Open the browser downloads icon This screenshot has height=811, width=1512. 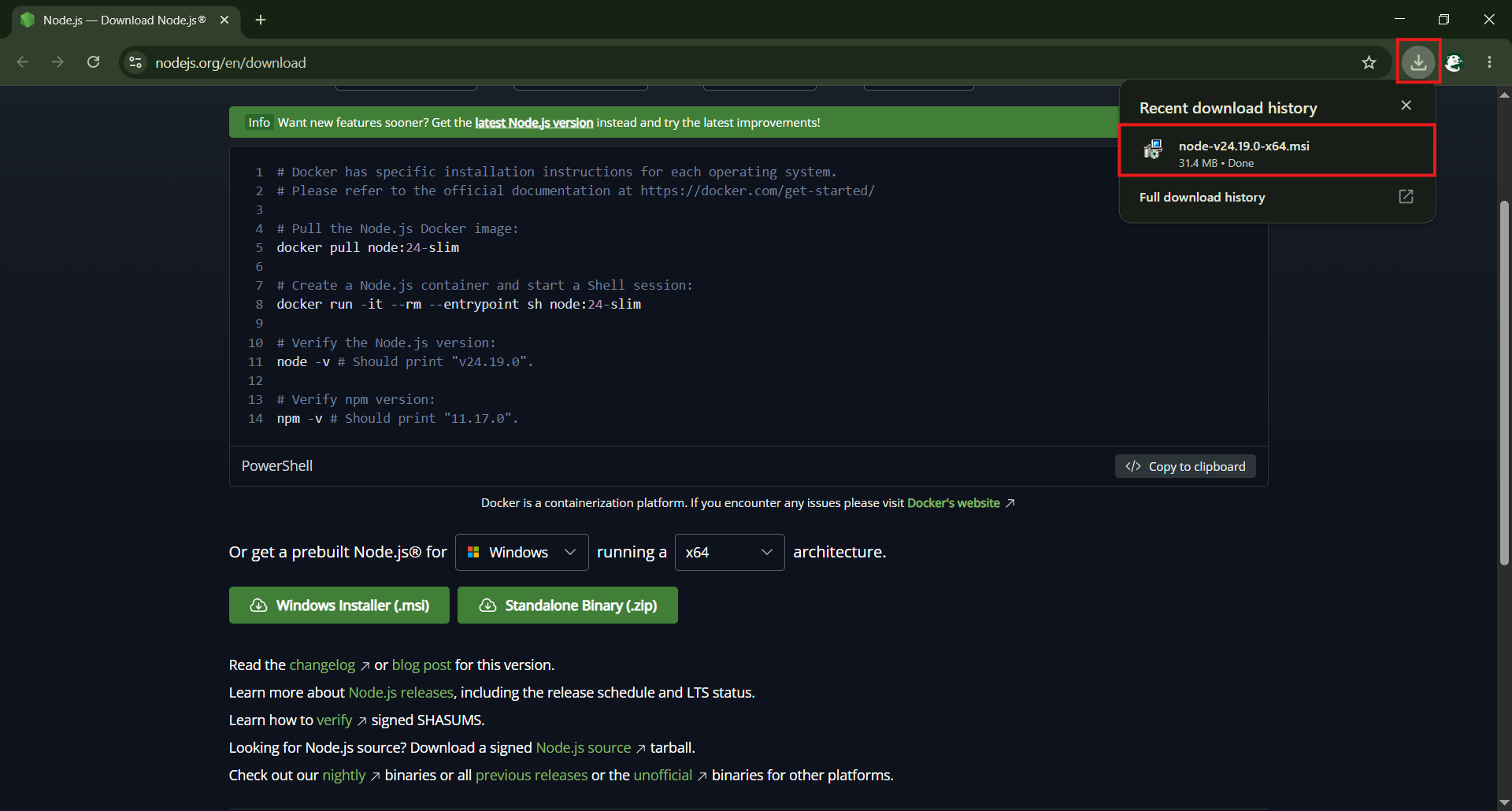[1418, 62]
